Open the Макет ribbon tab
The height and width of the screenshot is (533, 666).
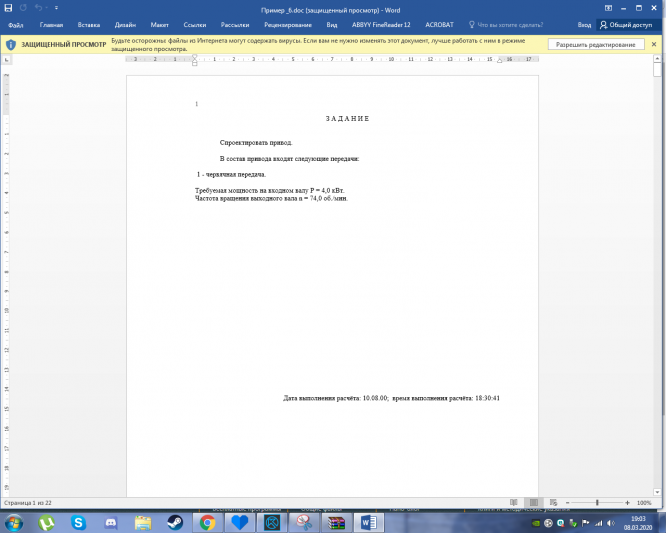(x=160, y=25)
